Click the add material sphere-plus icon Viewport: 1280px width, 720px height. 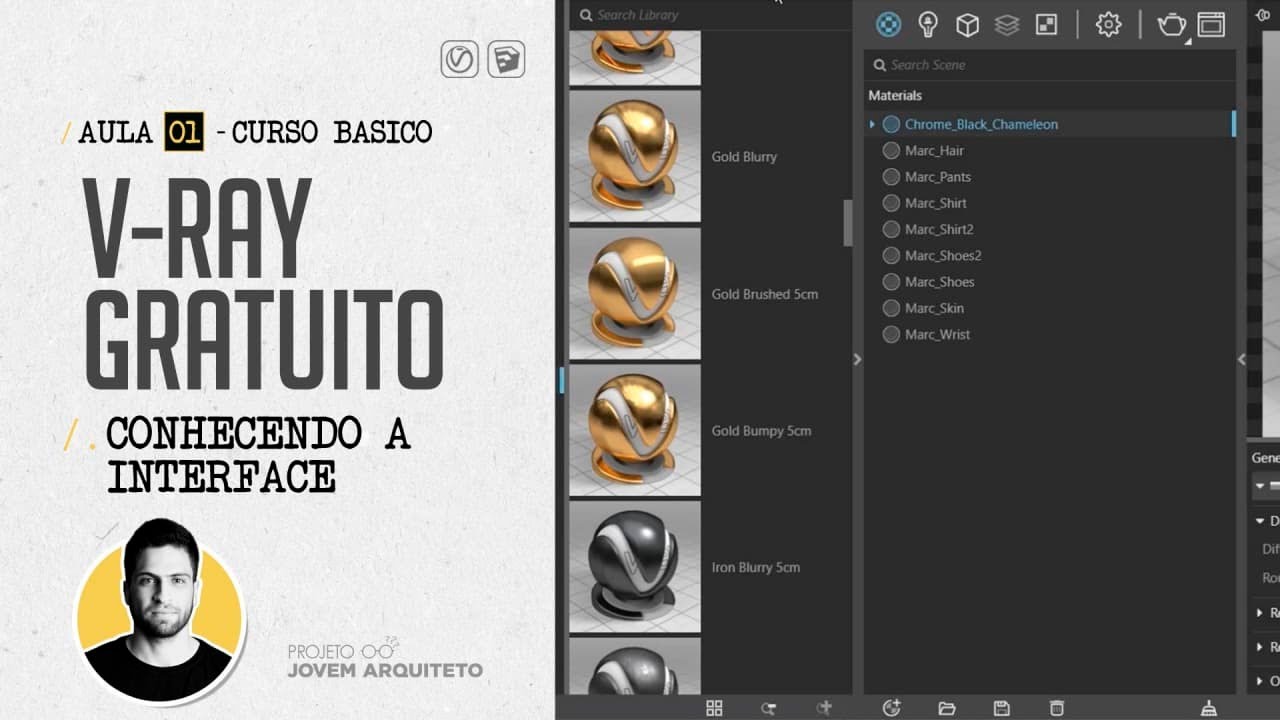click(892, 708)
